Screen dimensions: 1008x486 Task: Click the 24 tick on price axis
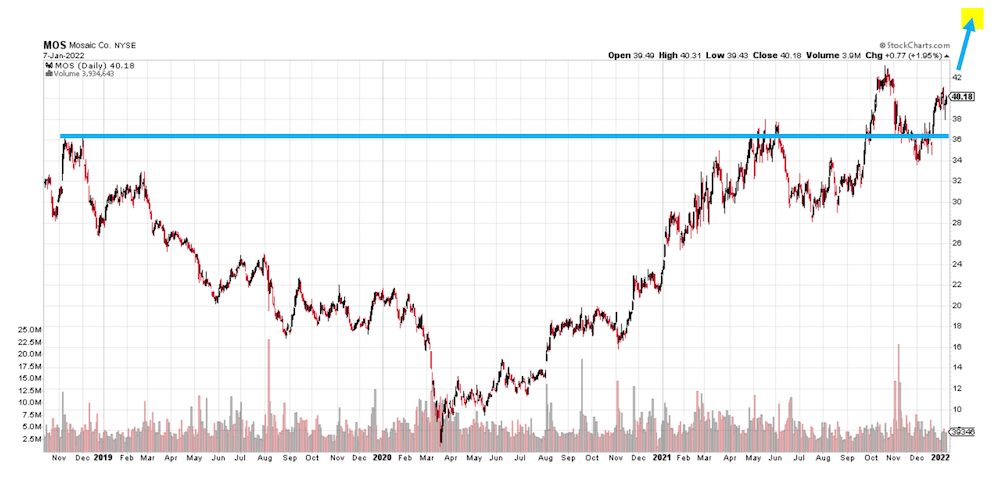coord(957,264)
